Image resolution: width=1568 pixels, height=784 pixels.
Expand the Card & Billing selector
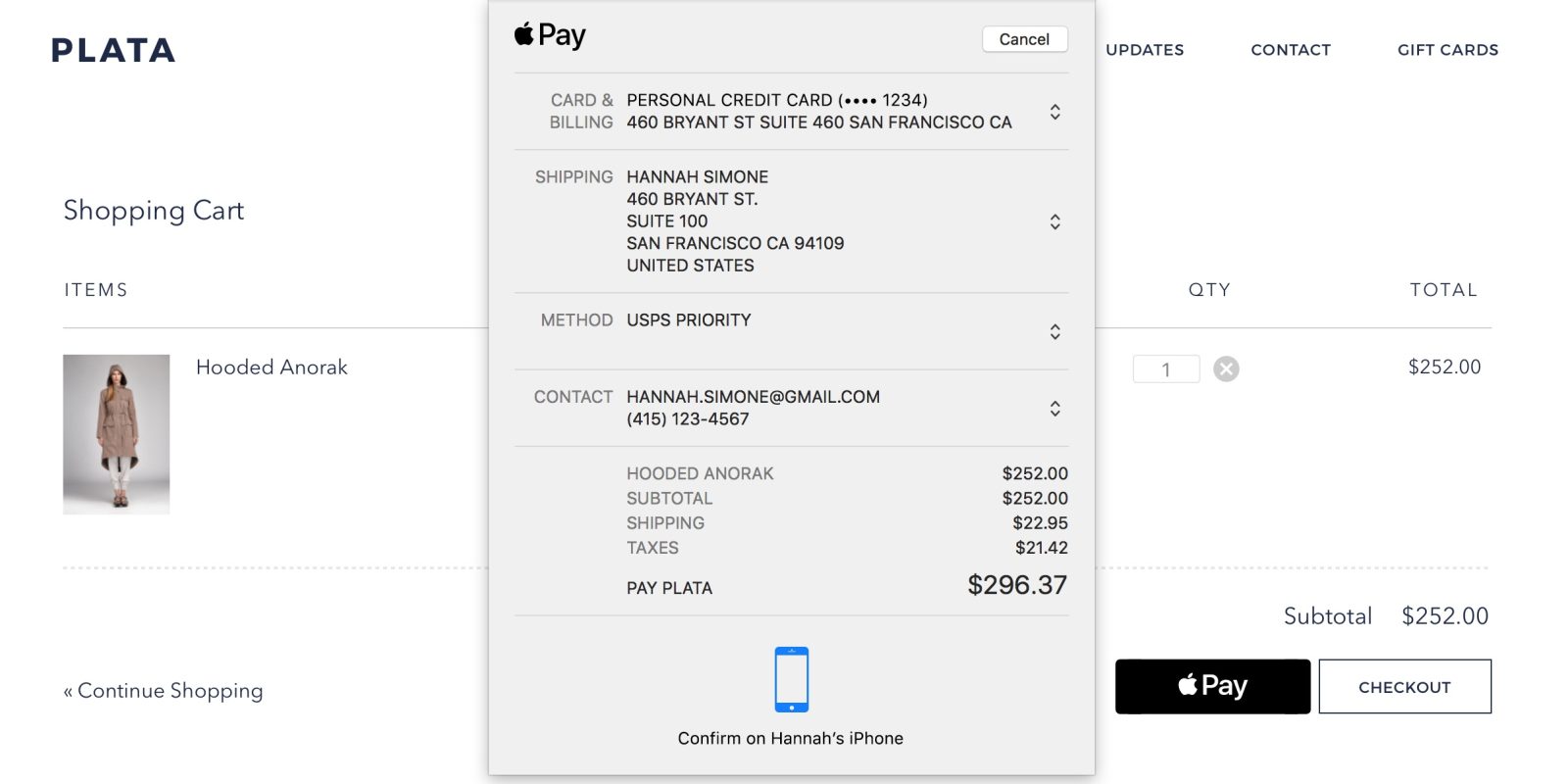pyautogui.click(x=1055, y=112)
